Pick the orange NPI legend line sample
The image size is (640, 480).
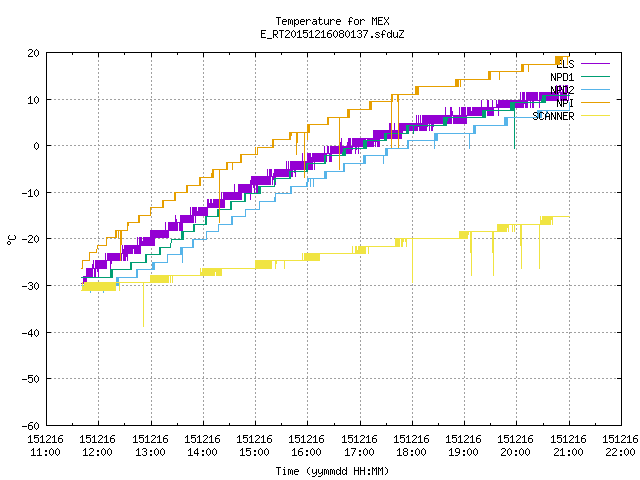tap(596, 102)
